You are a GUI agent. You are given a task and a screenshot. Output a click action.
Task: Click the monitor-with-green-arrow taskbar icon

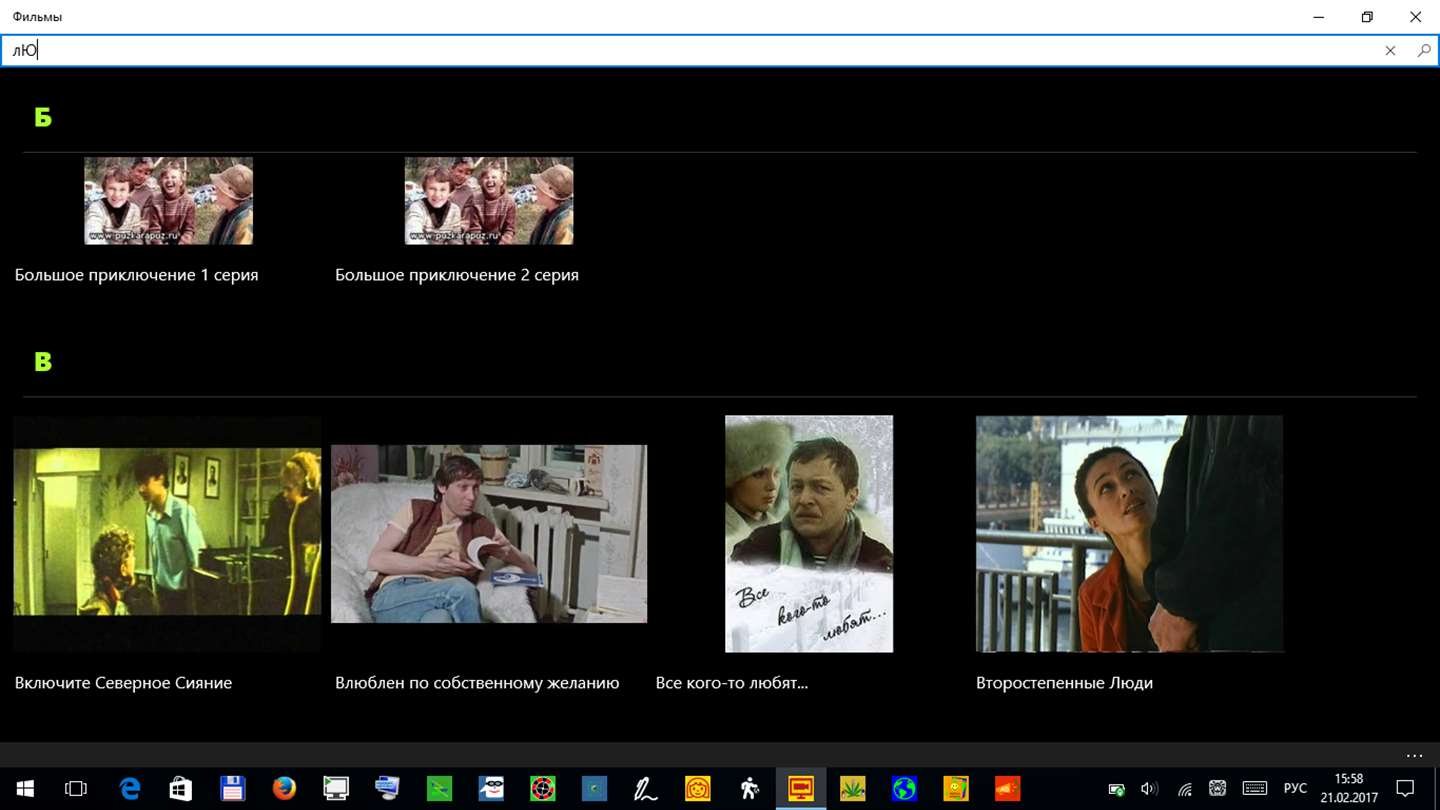pyautogui.click(x=336, y=789)
